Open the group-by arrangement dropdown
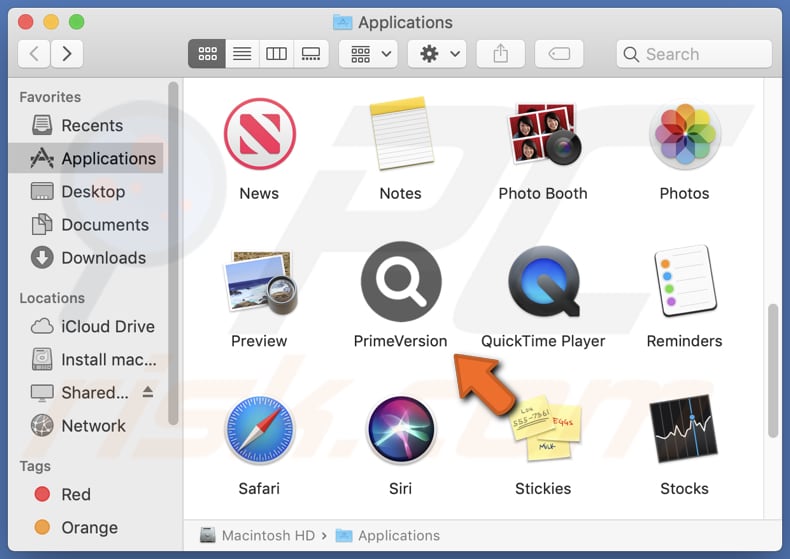 coord(368,53)
